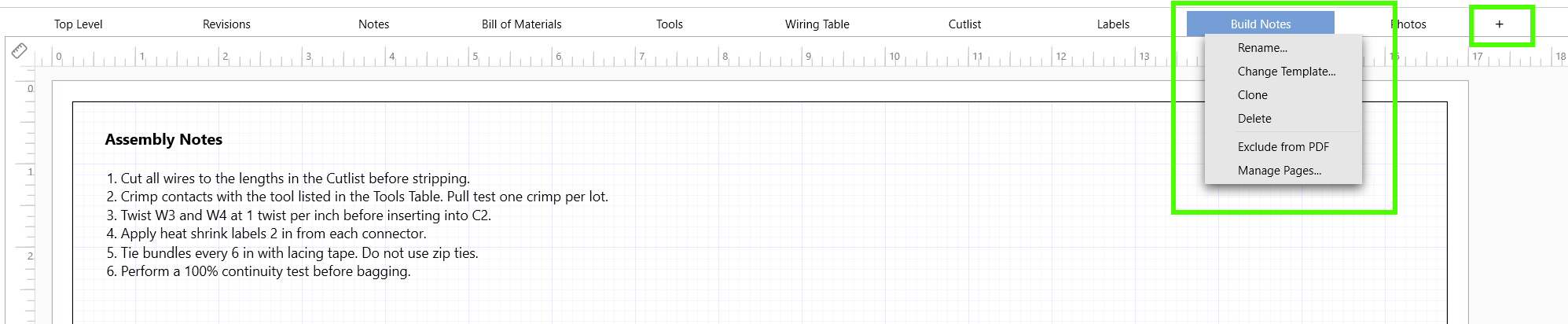Click the Build Notes tab
Screen dimensions: 1568x324
[1261, 24]
